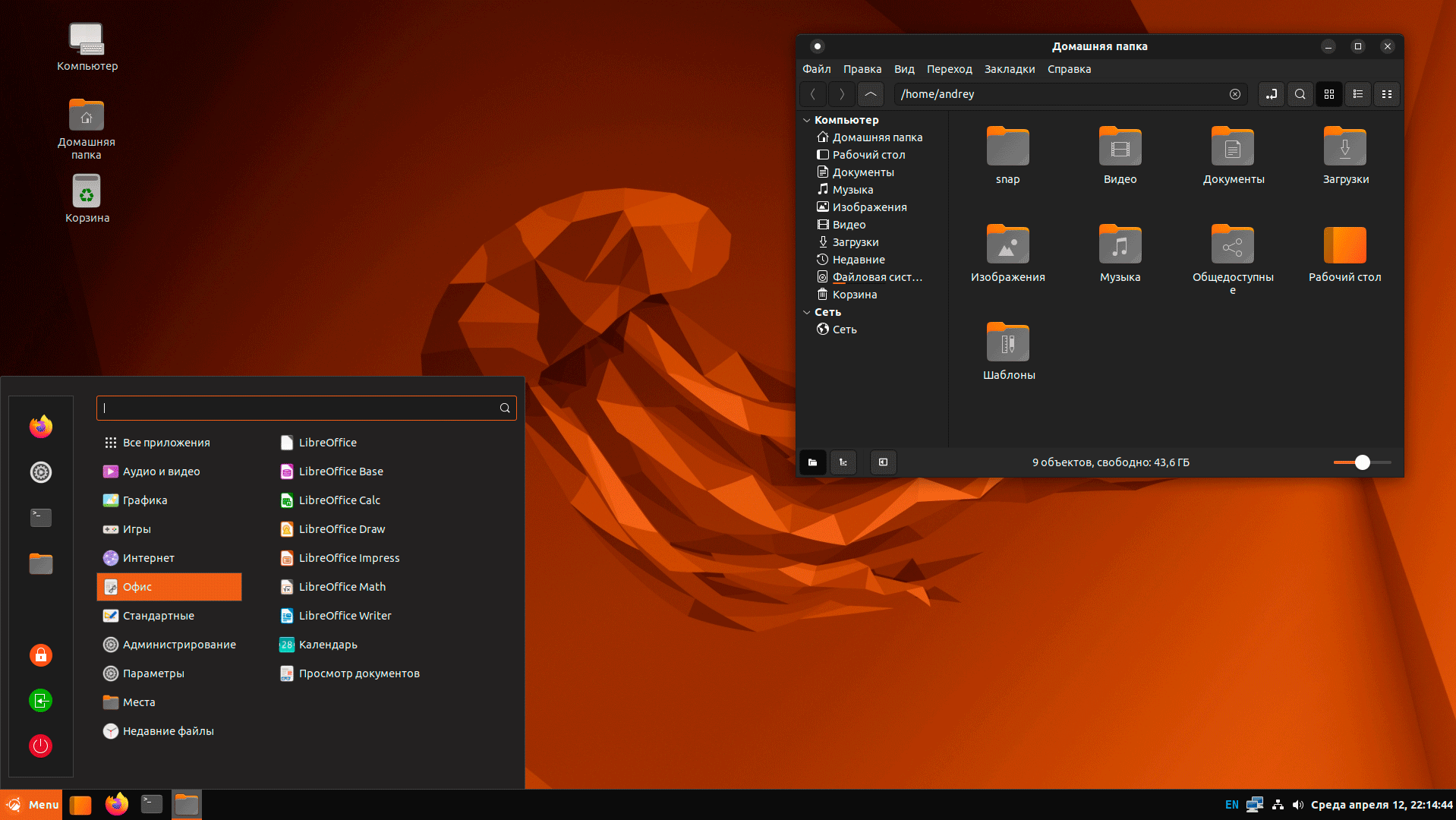Switch to list view mode
Image resolution: width=1456 pixels, height=820 pixels.
coord(1357,94)
